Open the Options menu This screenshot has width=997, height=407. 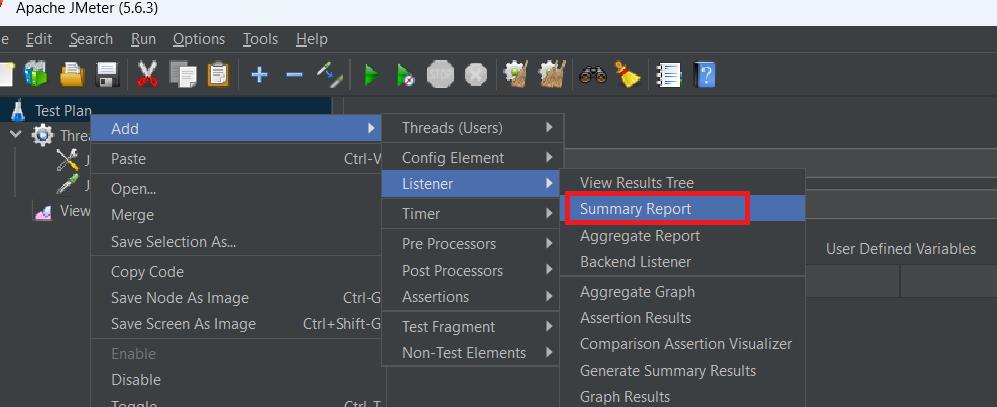click(198, 39)
